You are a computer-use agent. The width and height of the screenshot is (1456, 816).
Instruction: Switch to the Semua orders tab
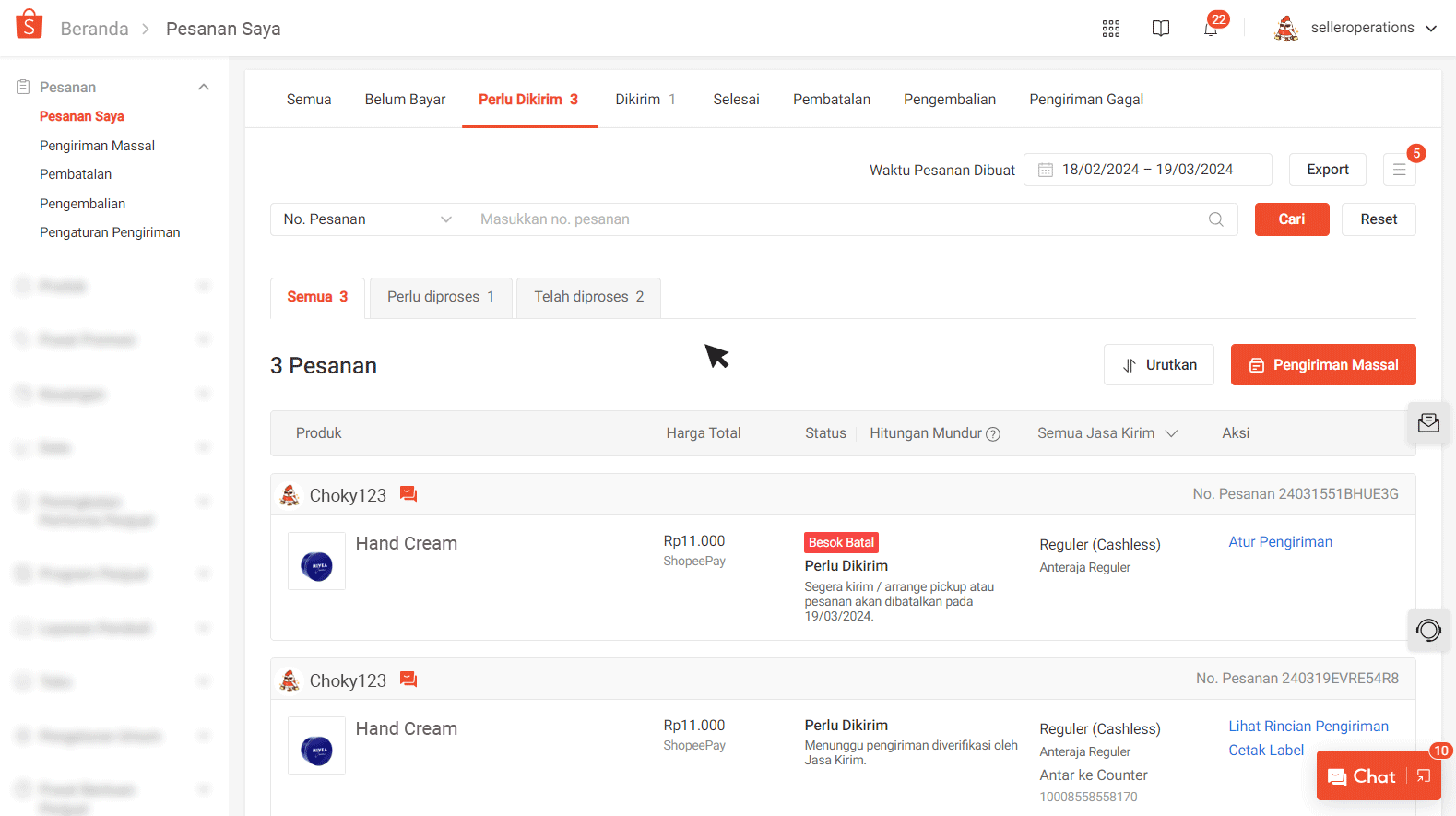(x=309, y=100)
